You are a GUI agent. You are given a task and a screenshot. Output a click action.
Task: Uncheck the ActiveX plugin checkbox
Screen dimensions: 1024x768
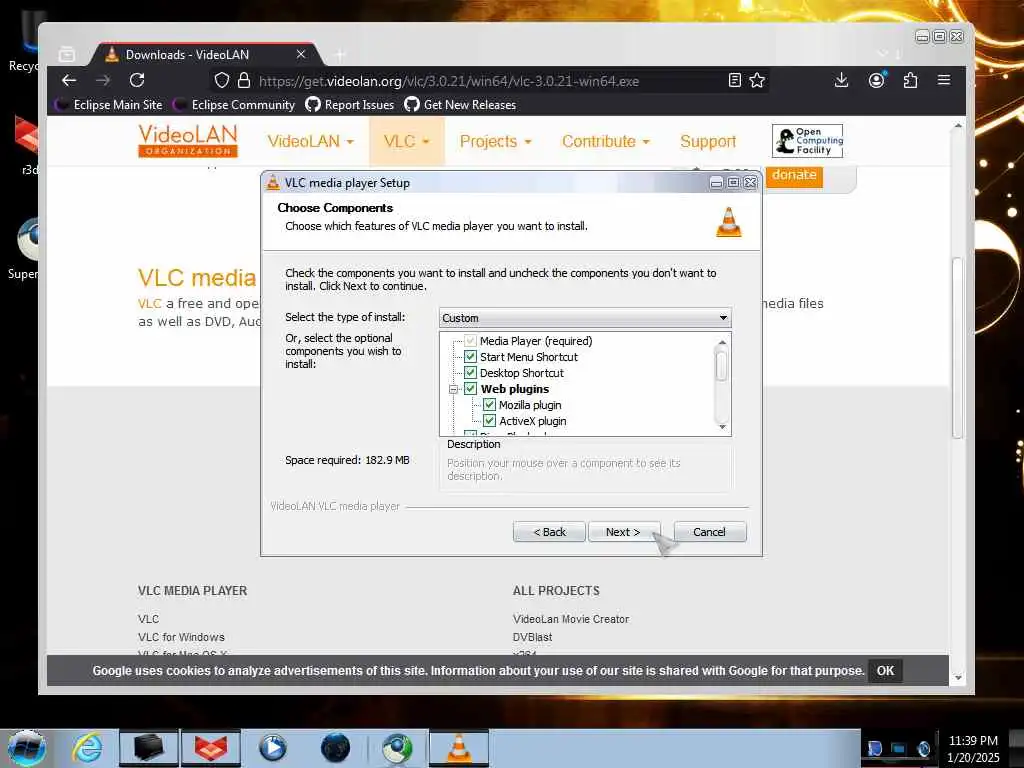(489, 421)
